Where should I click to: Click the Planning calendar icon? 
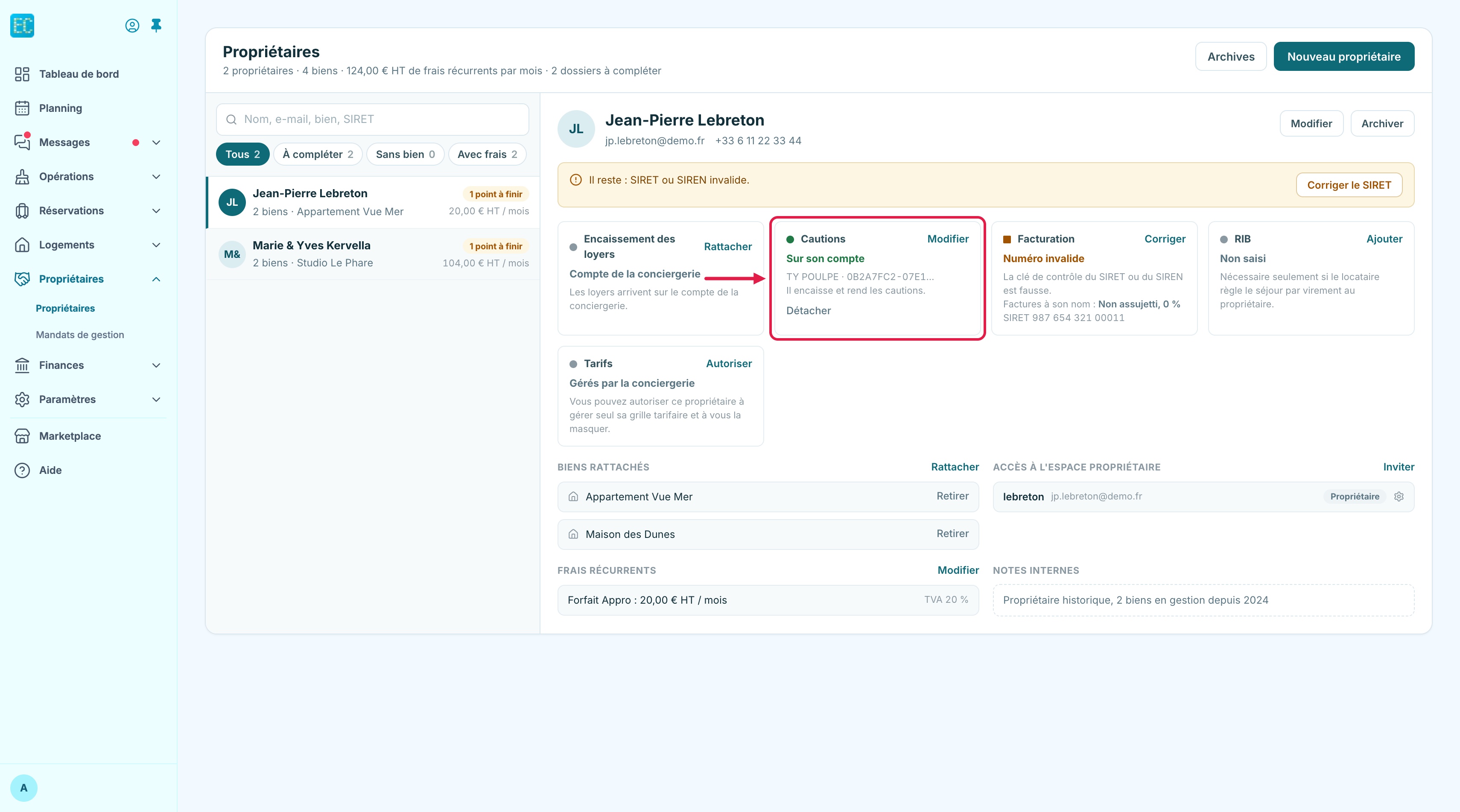tap(22, 108)
